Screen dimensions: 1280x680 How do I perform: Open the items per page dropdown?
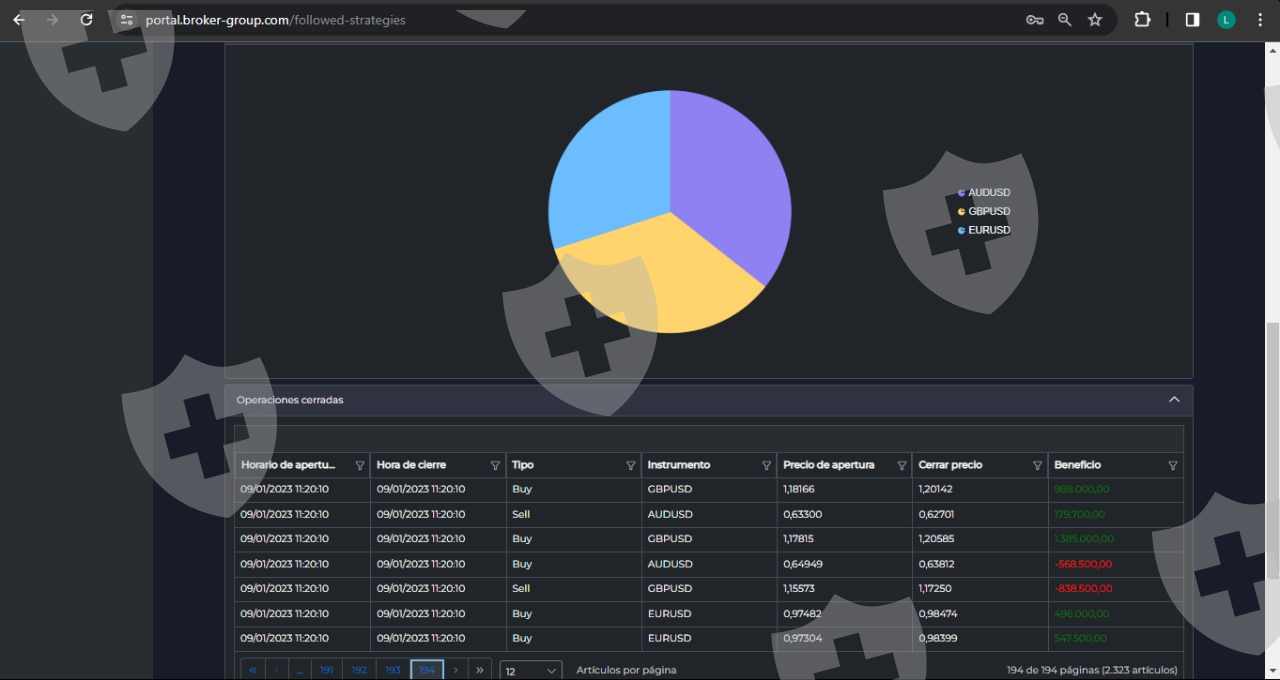click(531, 671)
